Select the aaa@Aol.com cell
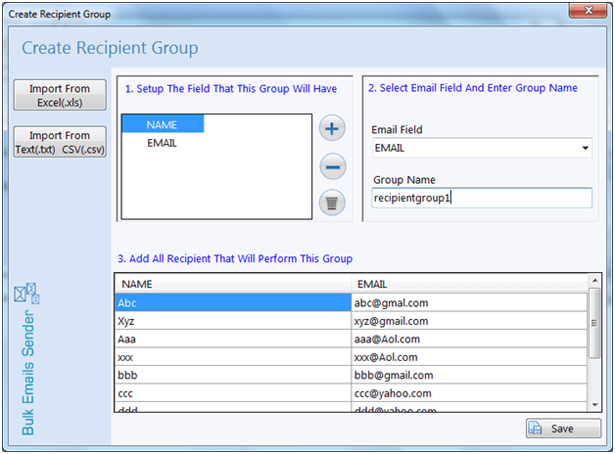 [x=469, y=339]
